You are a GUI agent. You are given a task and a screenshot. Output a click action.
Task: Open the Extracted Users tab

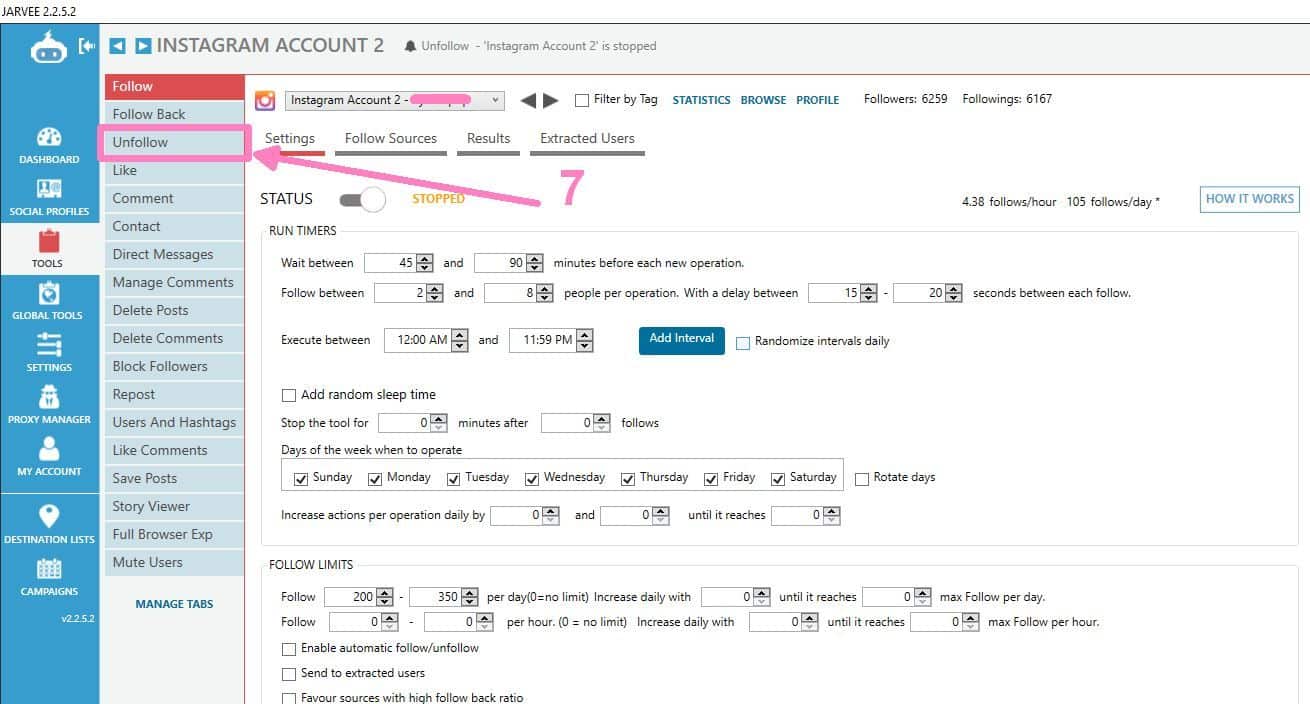(x=588, y=139)
